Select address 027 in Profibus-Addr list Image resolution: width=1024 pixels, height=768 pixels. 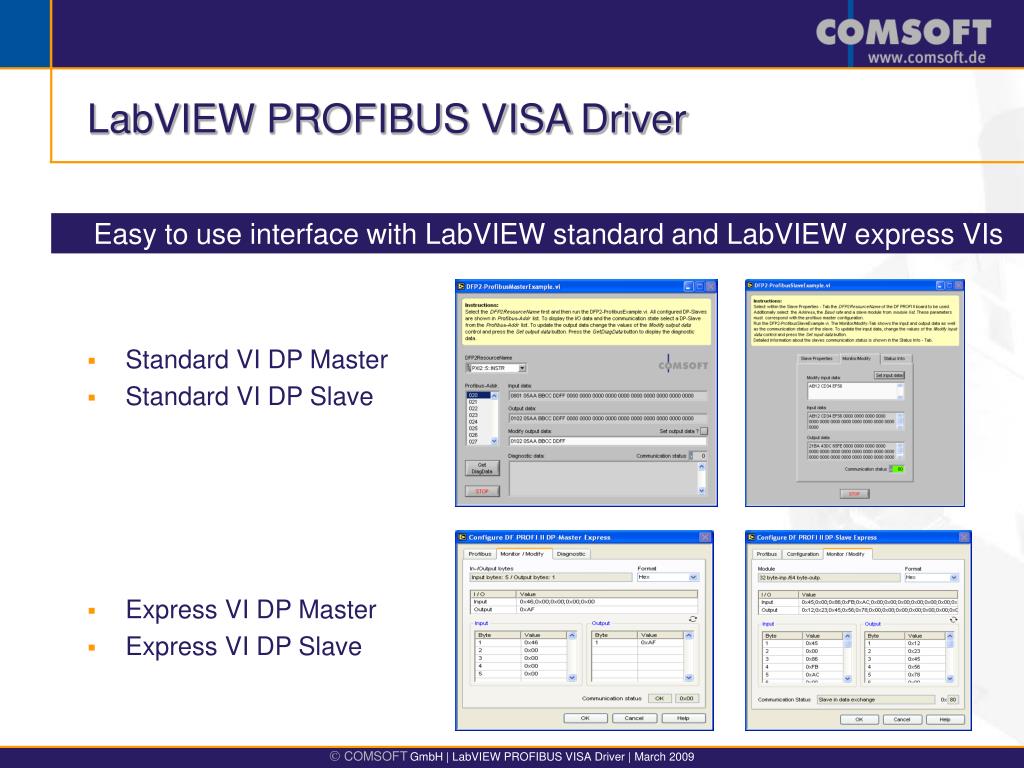click(479, 442)
